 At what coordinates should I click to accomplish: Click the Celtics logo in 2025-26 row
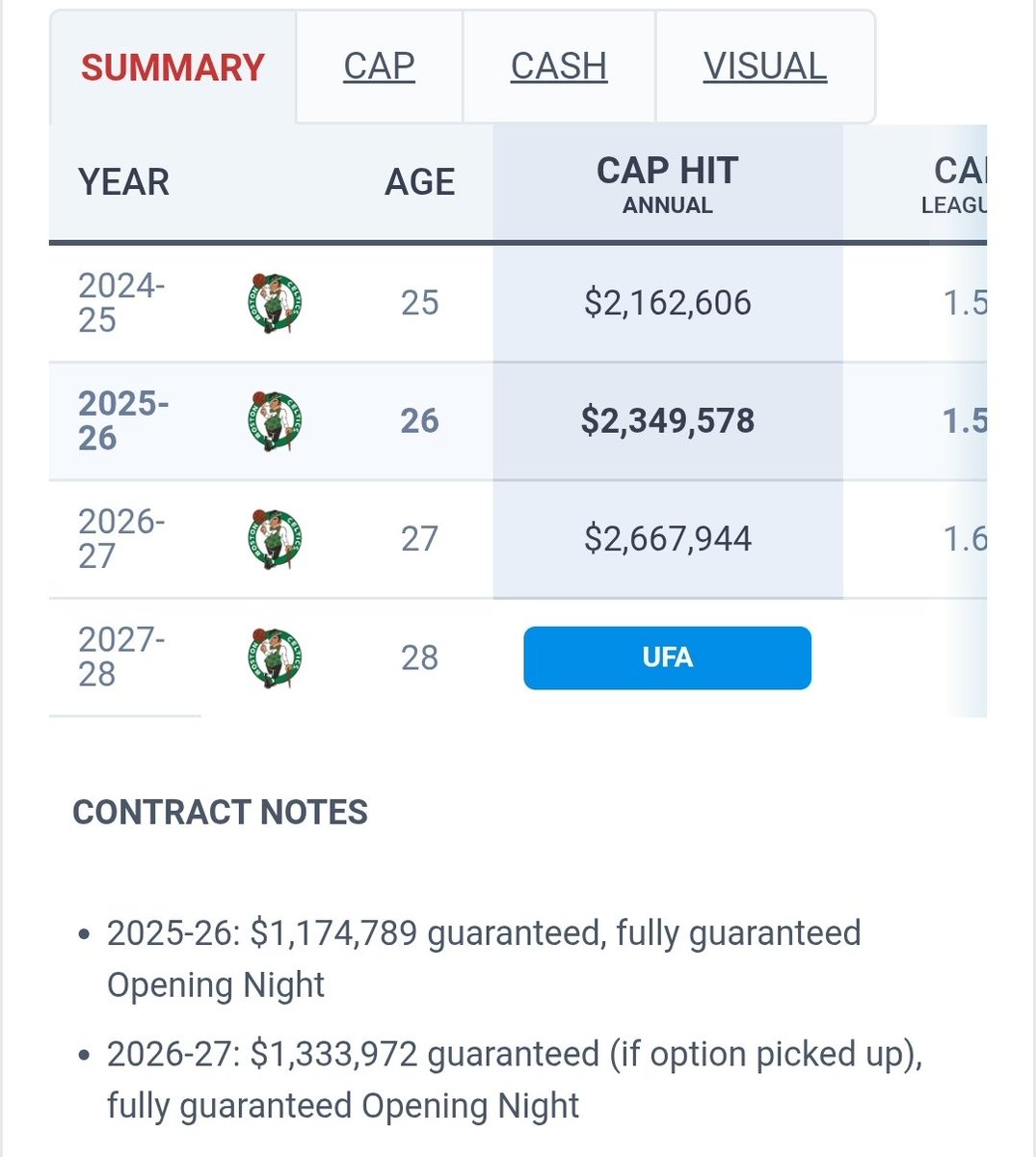(x=275, y=421)
